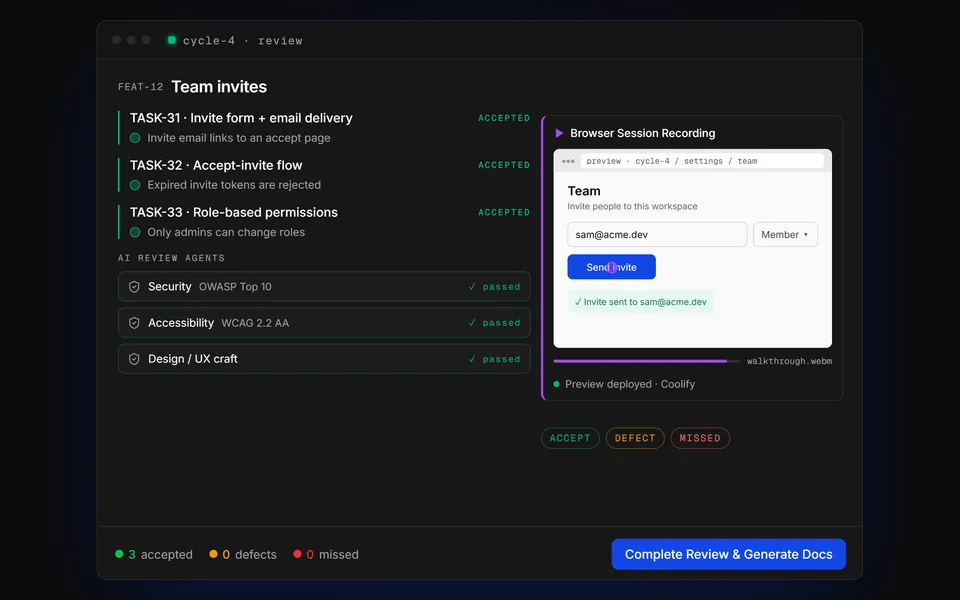Open the Design / UX craft agent row
Screen dimensions: 960x600
pyautogui.click(x=324, y=359)
